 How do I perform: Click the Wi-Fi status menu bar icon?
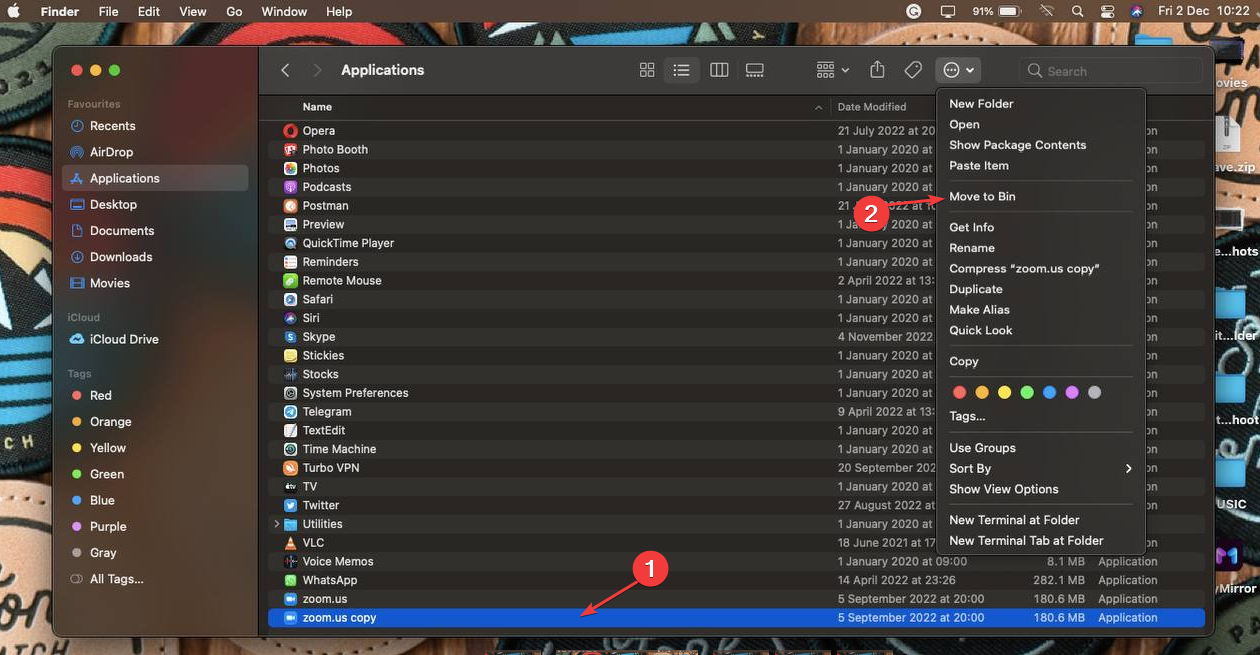(1046, 11)
